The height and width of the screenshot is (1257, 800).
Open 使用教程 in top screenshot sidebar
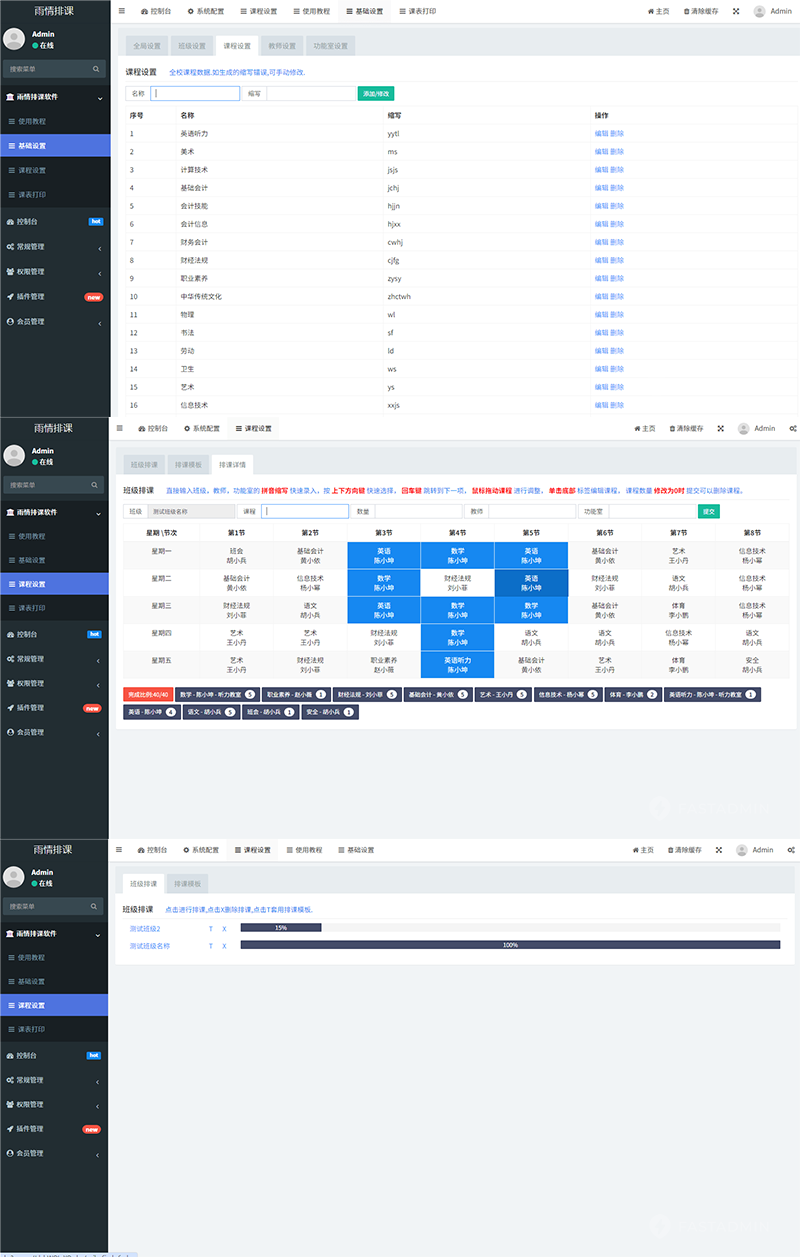click(x=54, y=121)
